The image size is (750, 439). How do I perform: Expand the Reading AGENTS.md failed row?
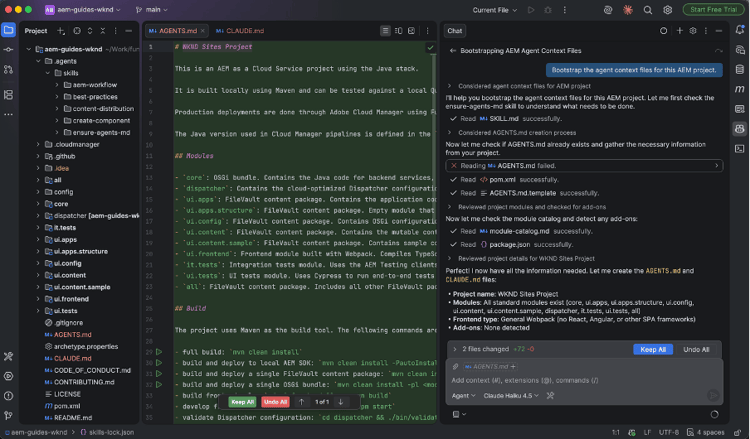[x=584, y=165]
